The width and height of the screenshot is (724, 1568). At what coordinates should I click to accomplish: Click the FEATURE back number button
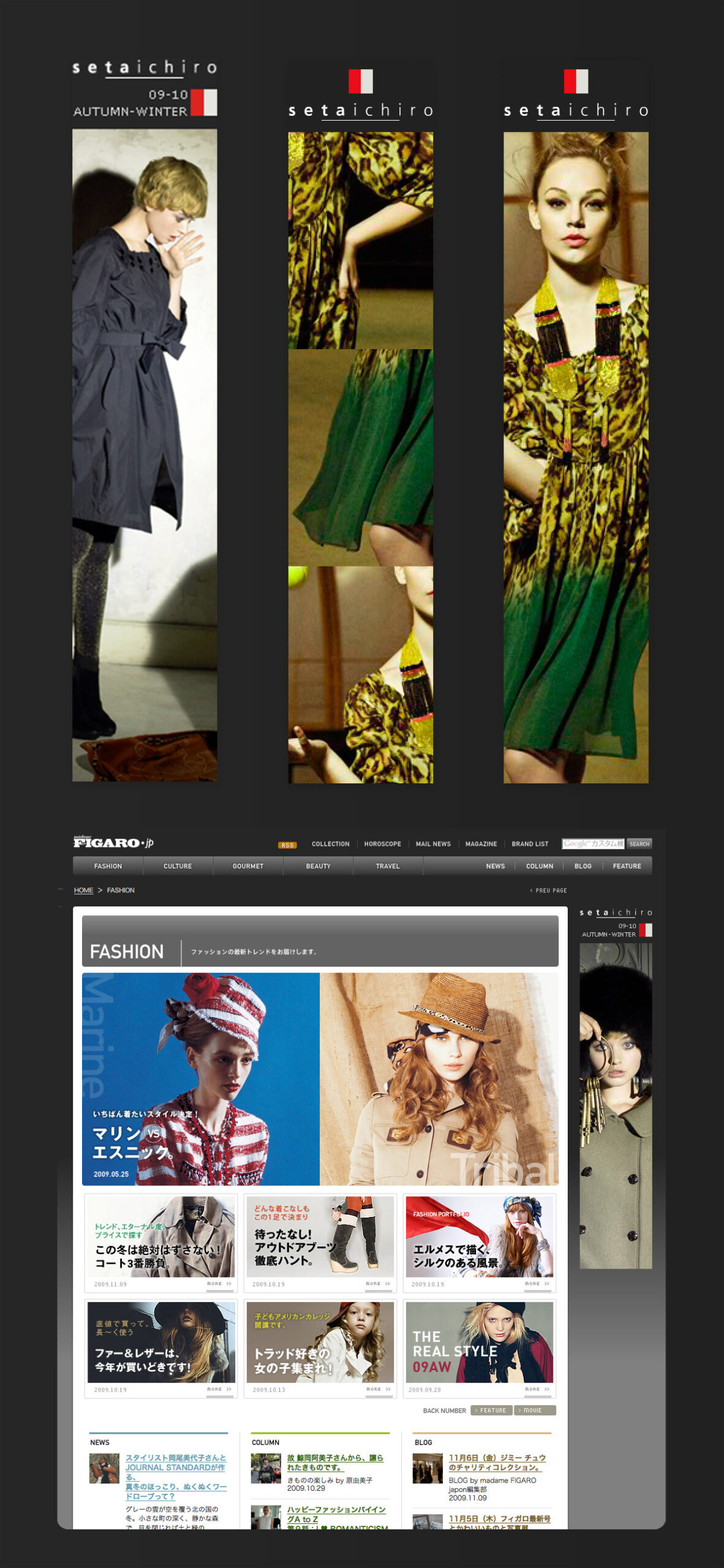click(491, 1411)
